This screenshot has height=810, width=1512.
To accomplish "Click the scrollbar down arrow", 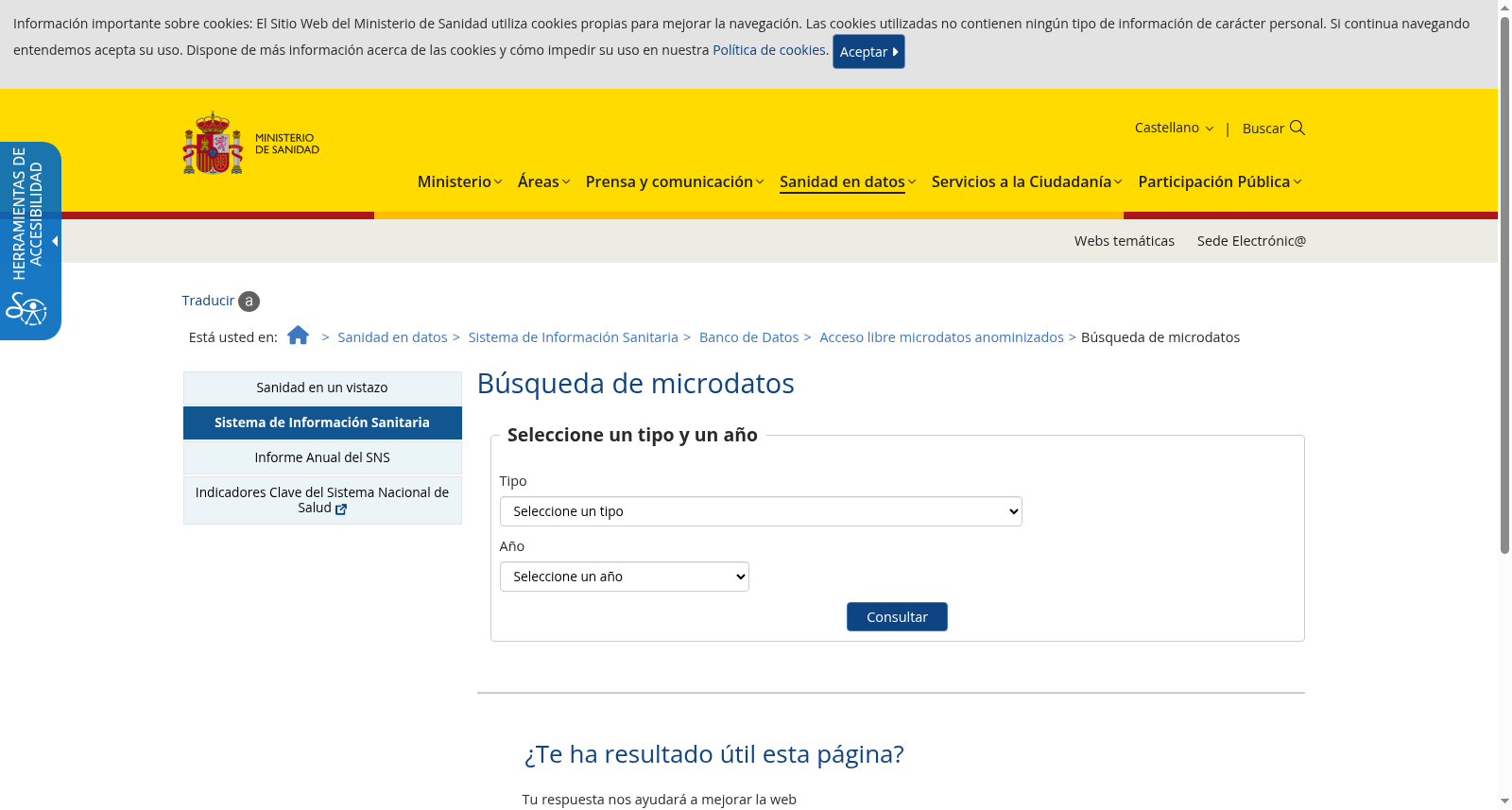I will pos(1504,802).
